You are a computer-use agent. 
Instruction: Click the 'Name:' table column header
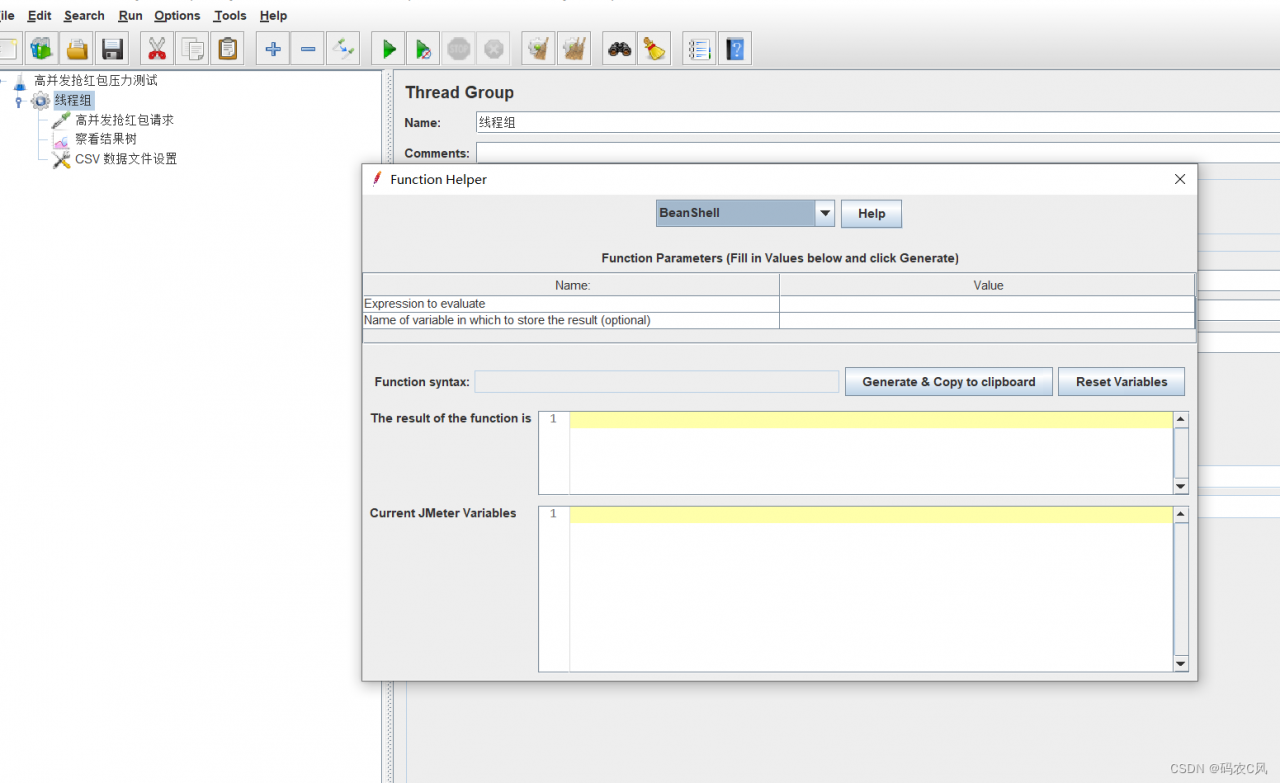pos(572,285)
